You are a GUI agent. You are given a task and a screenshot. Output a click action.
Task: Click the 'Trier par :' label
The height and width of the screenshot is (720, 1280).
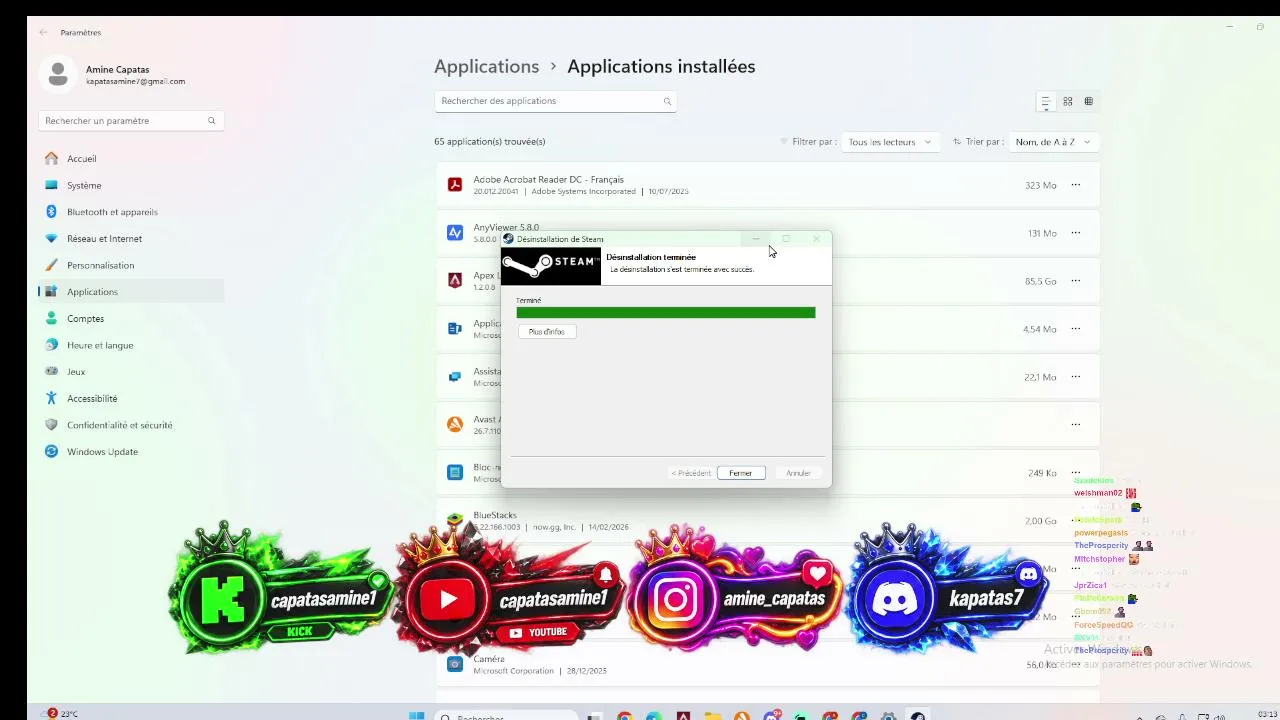pos(984,142)
